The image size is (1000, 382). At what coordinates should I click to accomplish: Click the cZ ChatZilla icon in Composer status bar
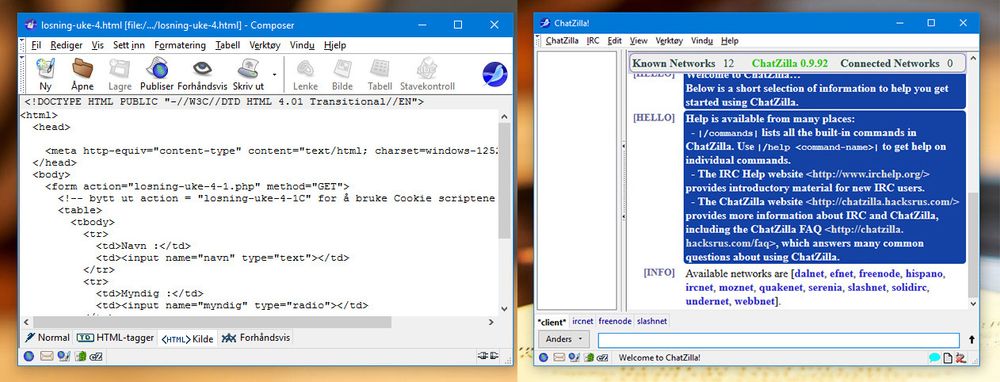96,356
